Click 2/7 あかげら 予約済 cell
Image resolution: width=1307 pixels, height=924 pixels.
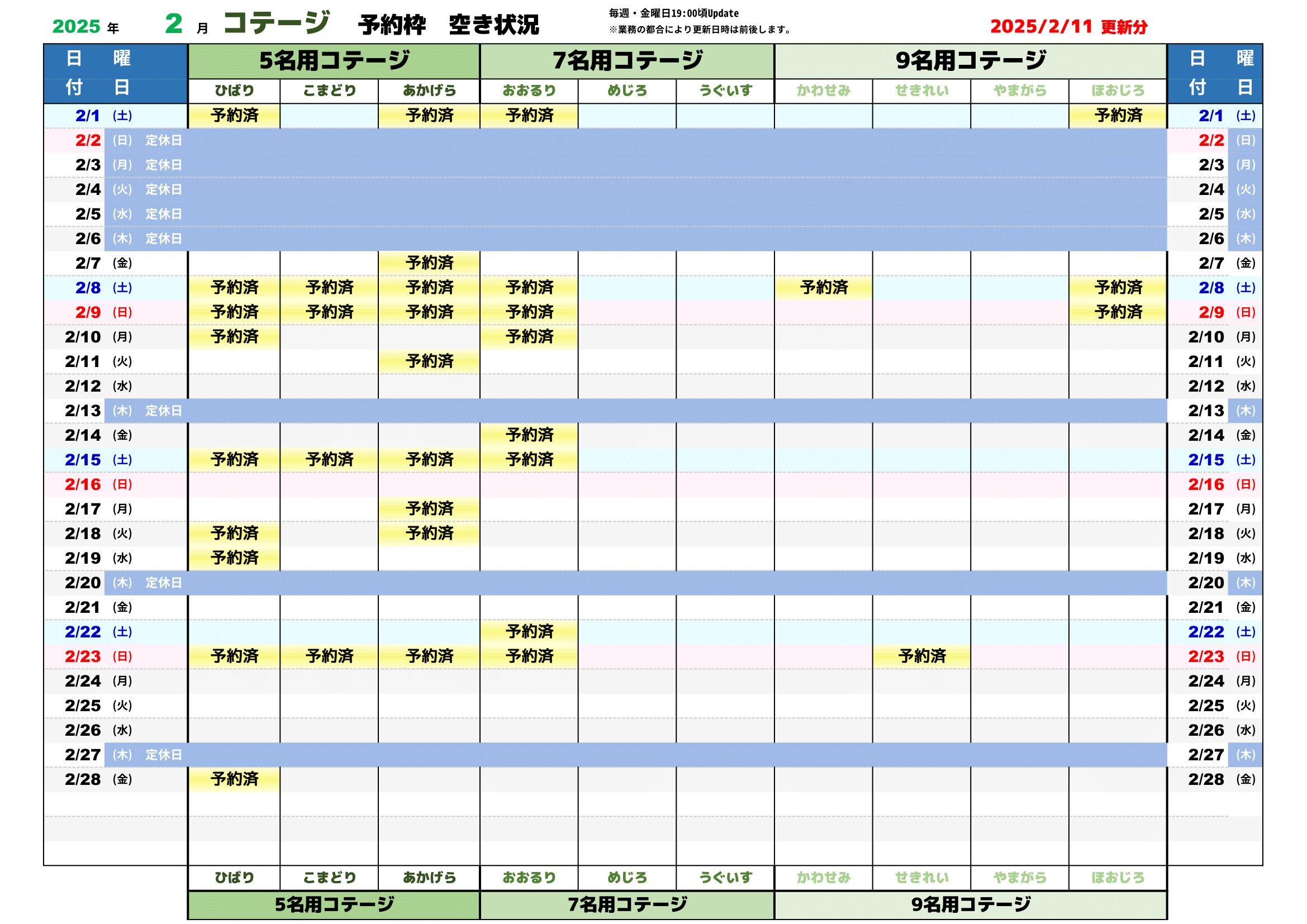point(429,264)
